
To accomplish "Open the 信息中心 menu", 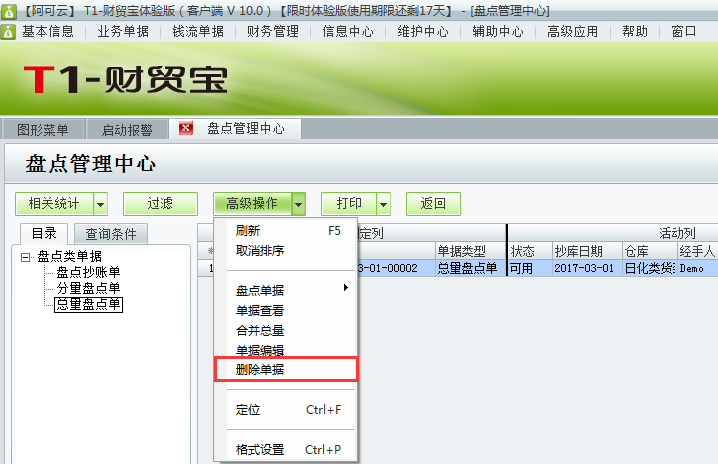I will tap(348, 32).
